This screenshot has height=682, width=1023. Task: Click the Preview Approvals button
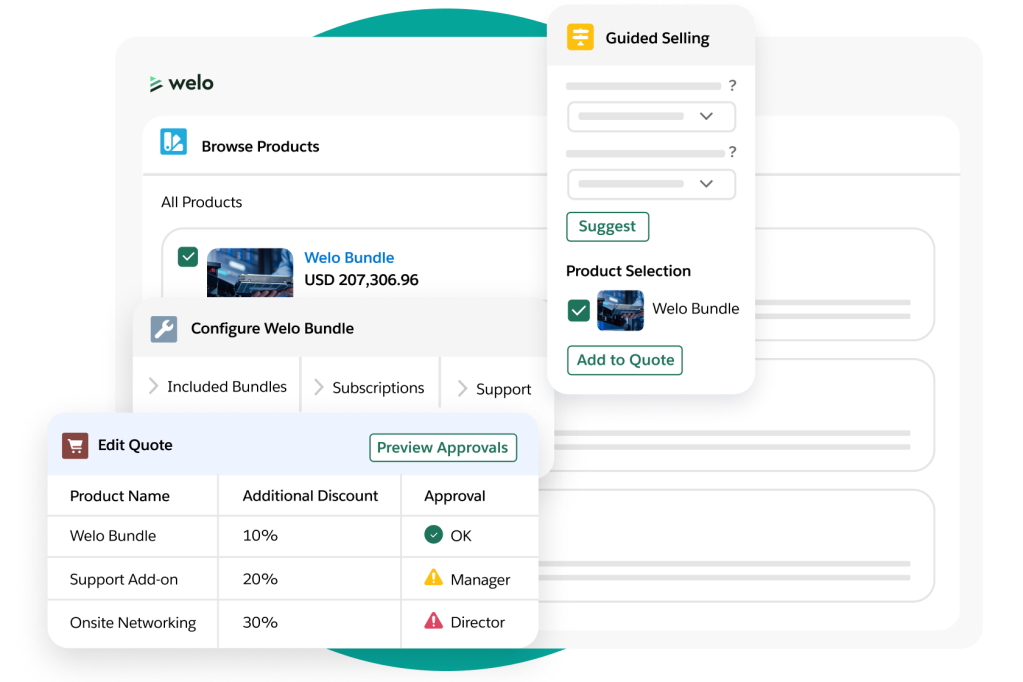pos(442,447)
